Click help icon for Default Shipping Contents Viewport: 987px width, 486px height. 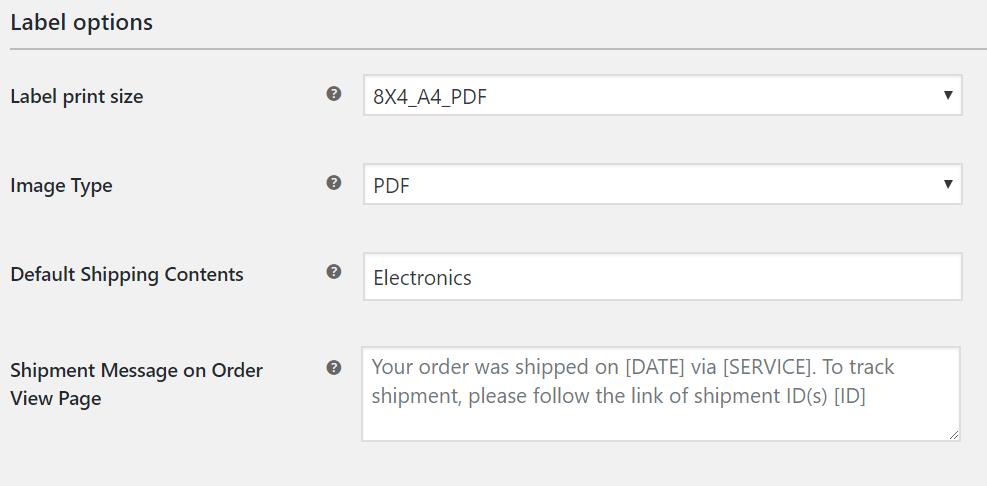pyautogui.click(x=334, y=272)
